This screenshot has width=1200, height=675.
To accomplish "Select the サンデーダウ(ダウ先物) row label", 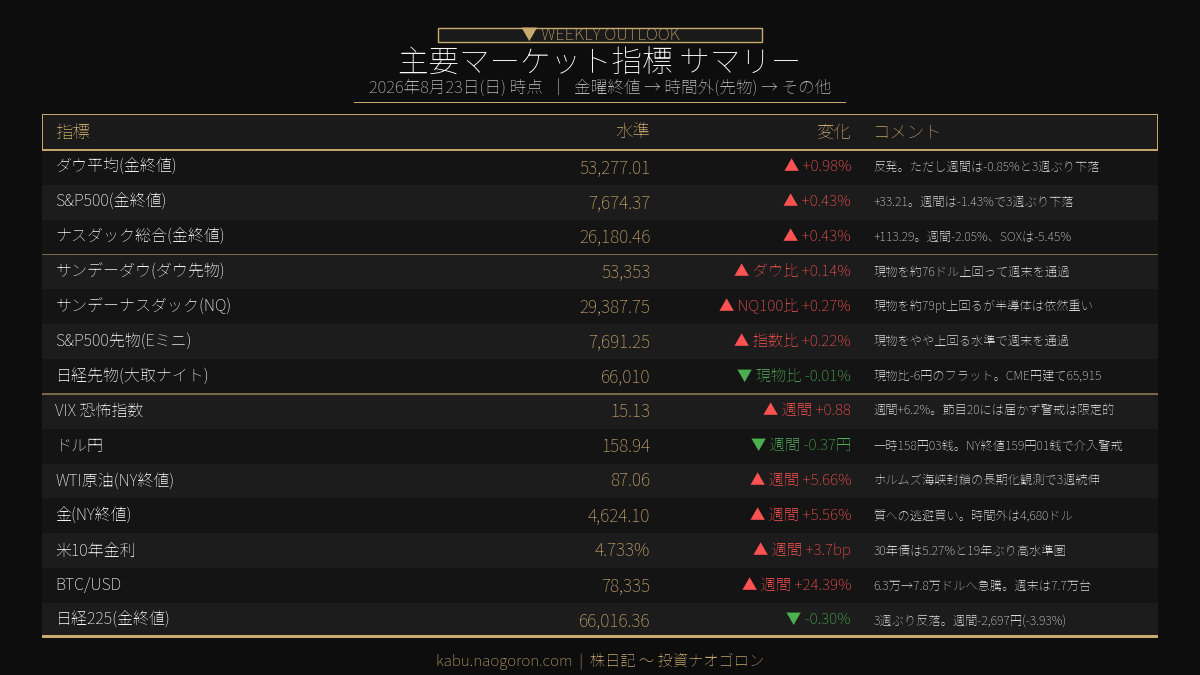I will coord(140,271).
